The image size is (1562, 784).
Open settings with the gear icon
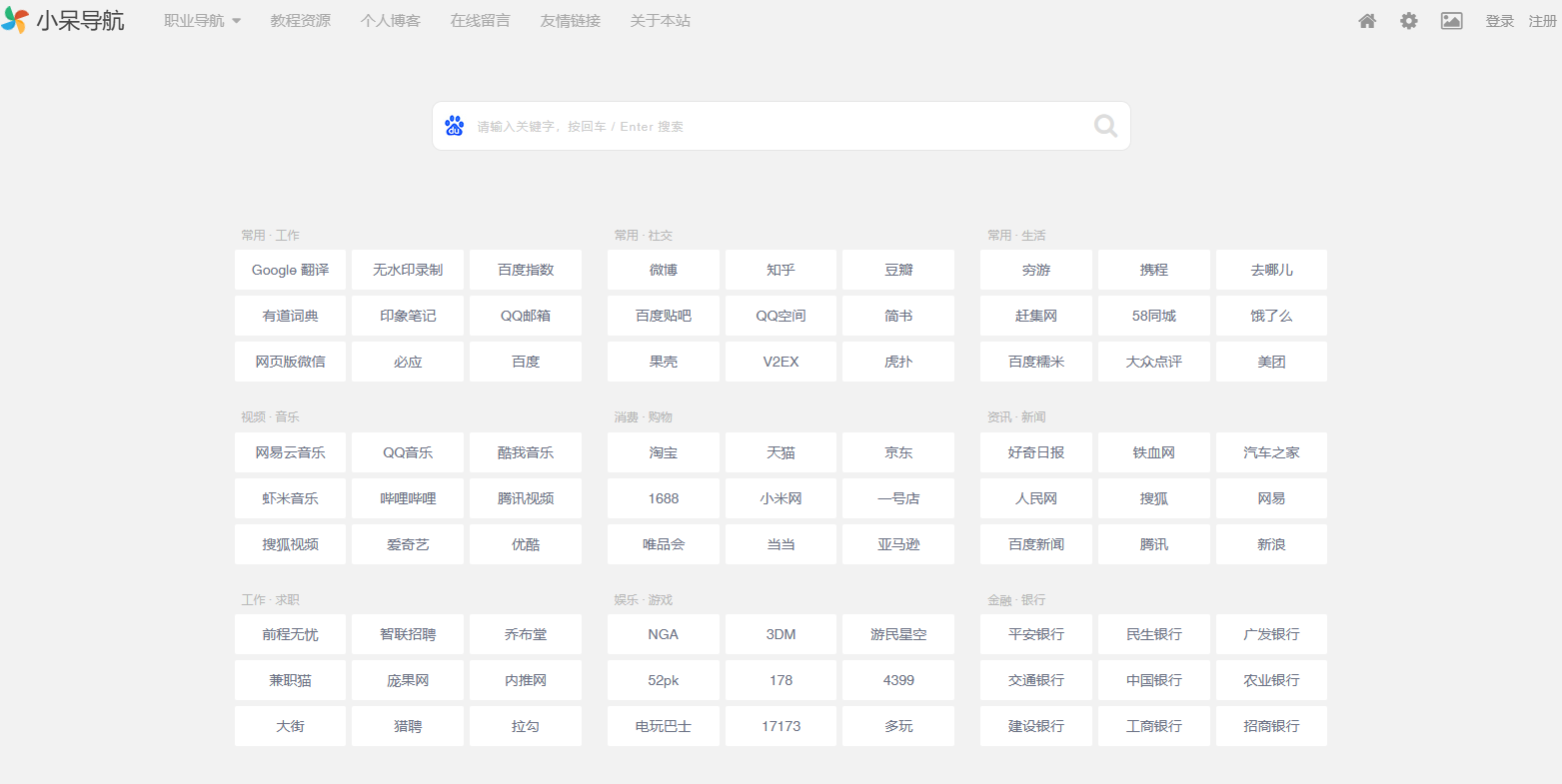1408,21
